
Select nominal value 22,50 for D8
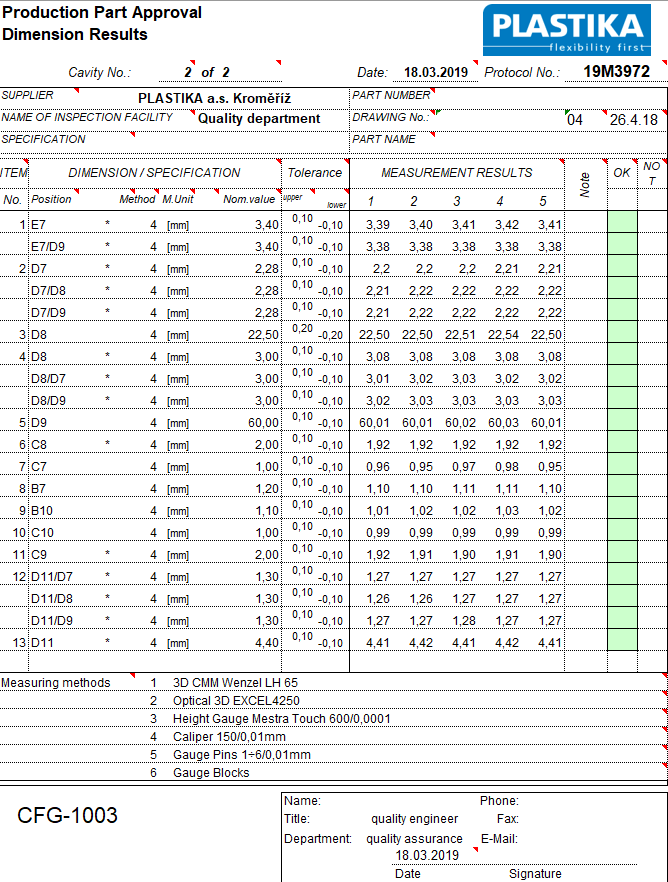(263, 335)
